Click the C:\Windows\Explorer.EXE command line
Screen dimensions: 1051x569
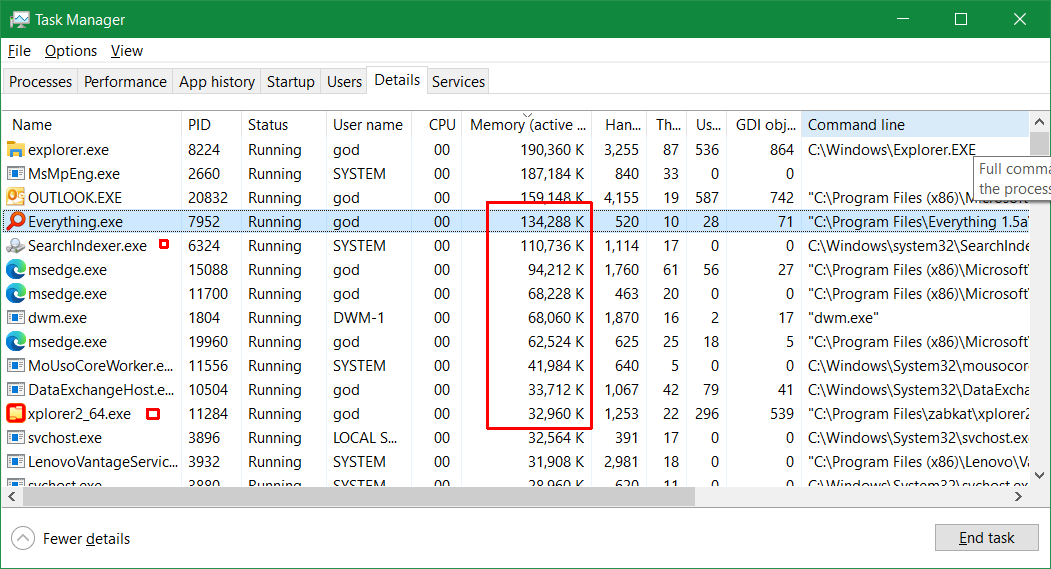[x=891, y=150]
